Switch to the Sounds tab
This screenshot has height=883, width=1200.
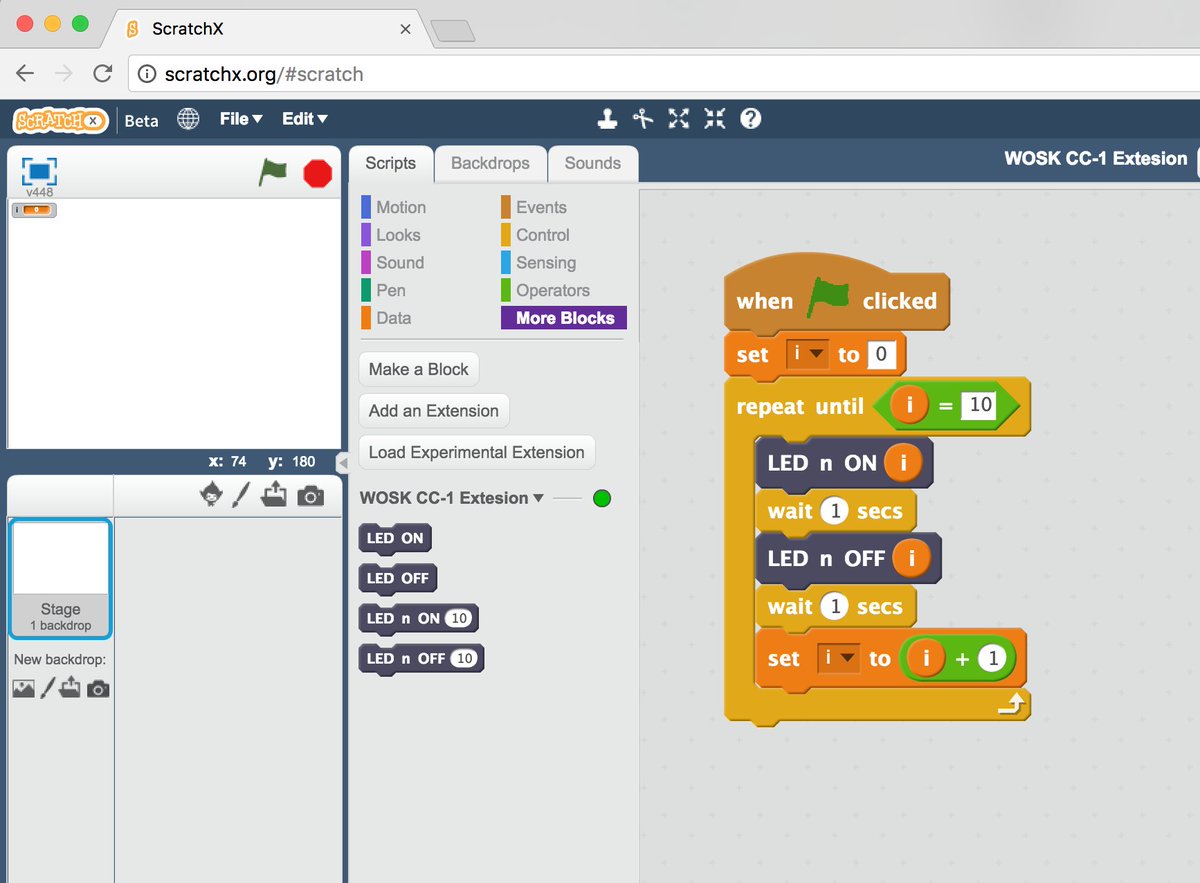(x=593, y=164)
